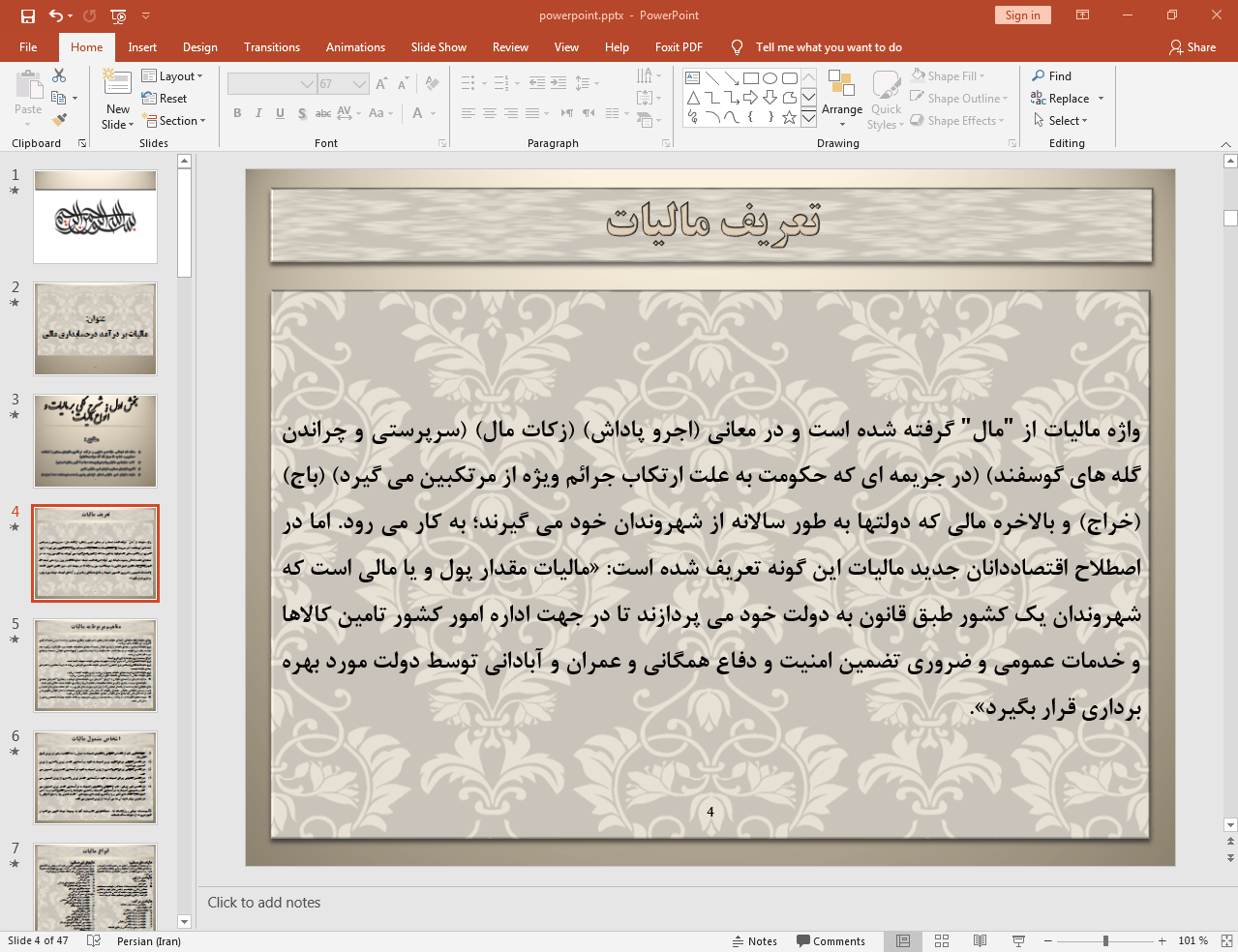Switch to Slide Sorter view icon
This screenshot has height=952, width=1238.
(x=941, y=940)
